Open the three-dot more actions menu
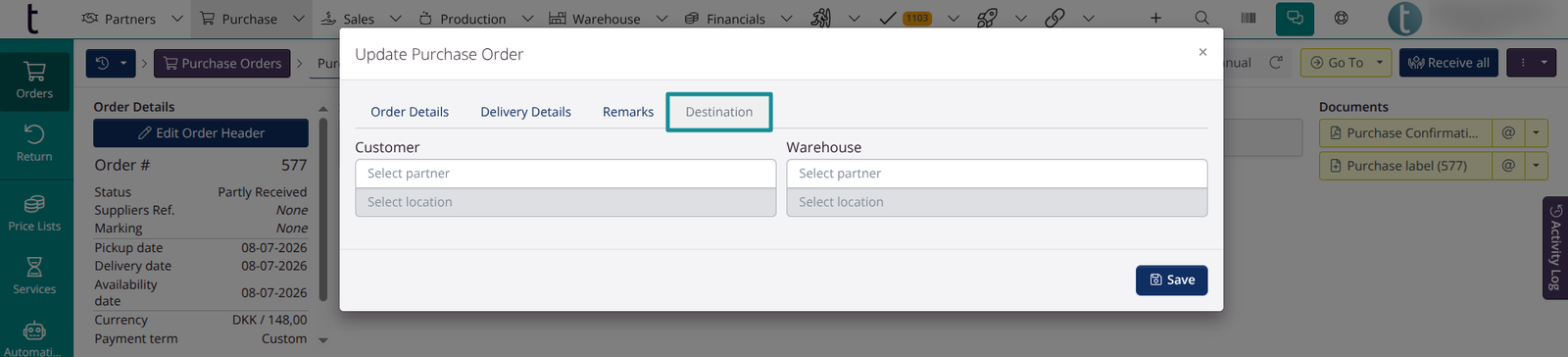 tap(1532, 63)
